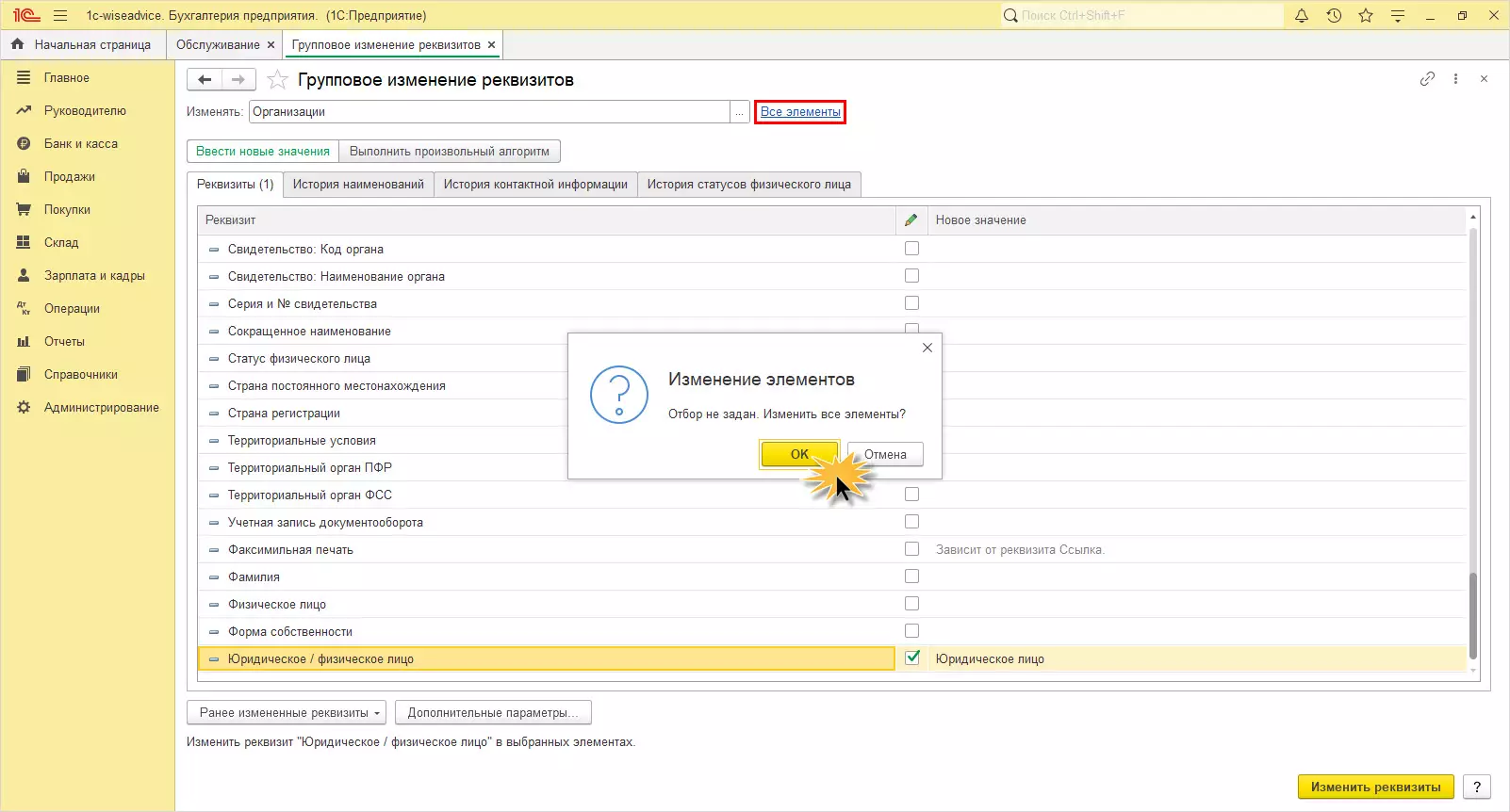Open the service settings lines icon
1510x812 pixels.
pyautogui.click(x=1398, y=15)
